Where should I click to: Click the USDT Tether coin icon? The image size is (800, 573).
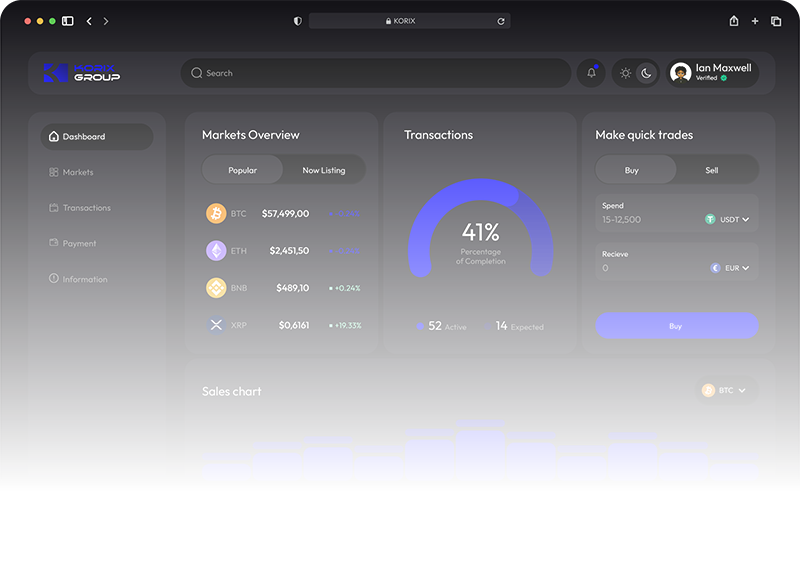click(x=710, y=219)
